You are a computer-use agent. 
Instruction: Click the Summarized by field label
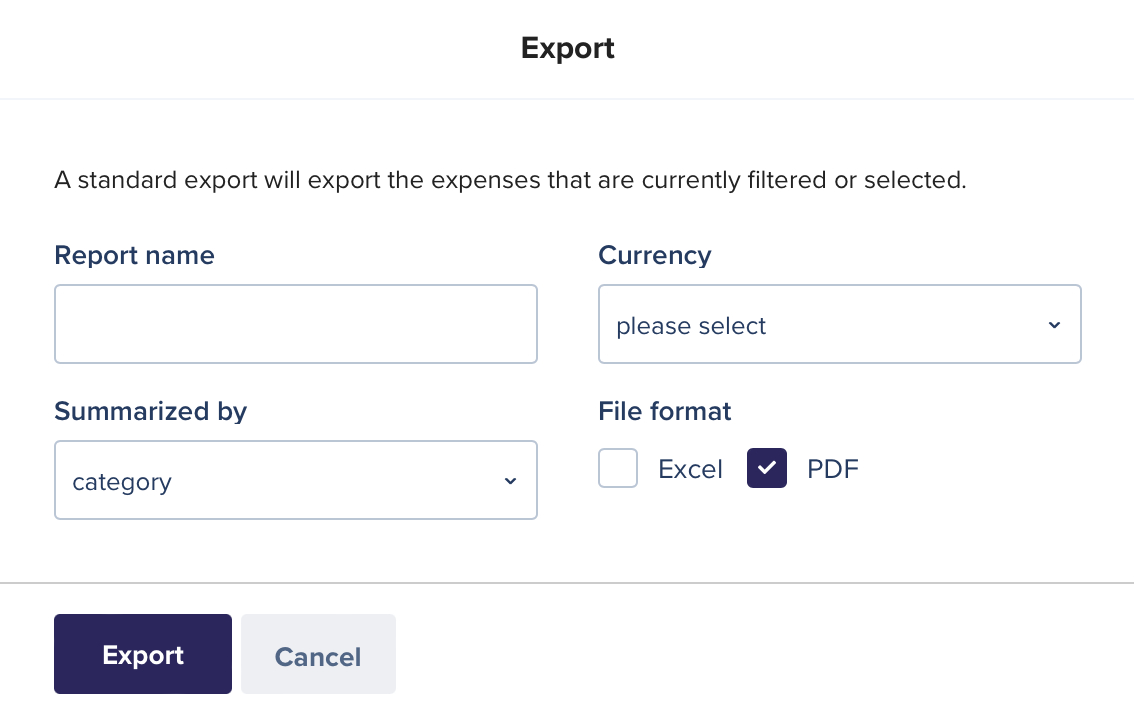[150, 411]
